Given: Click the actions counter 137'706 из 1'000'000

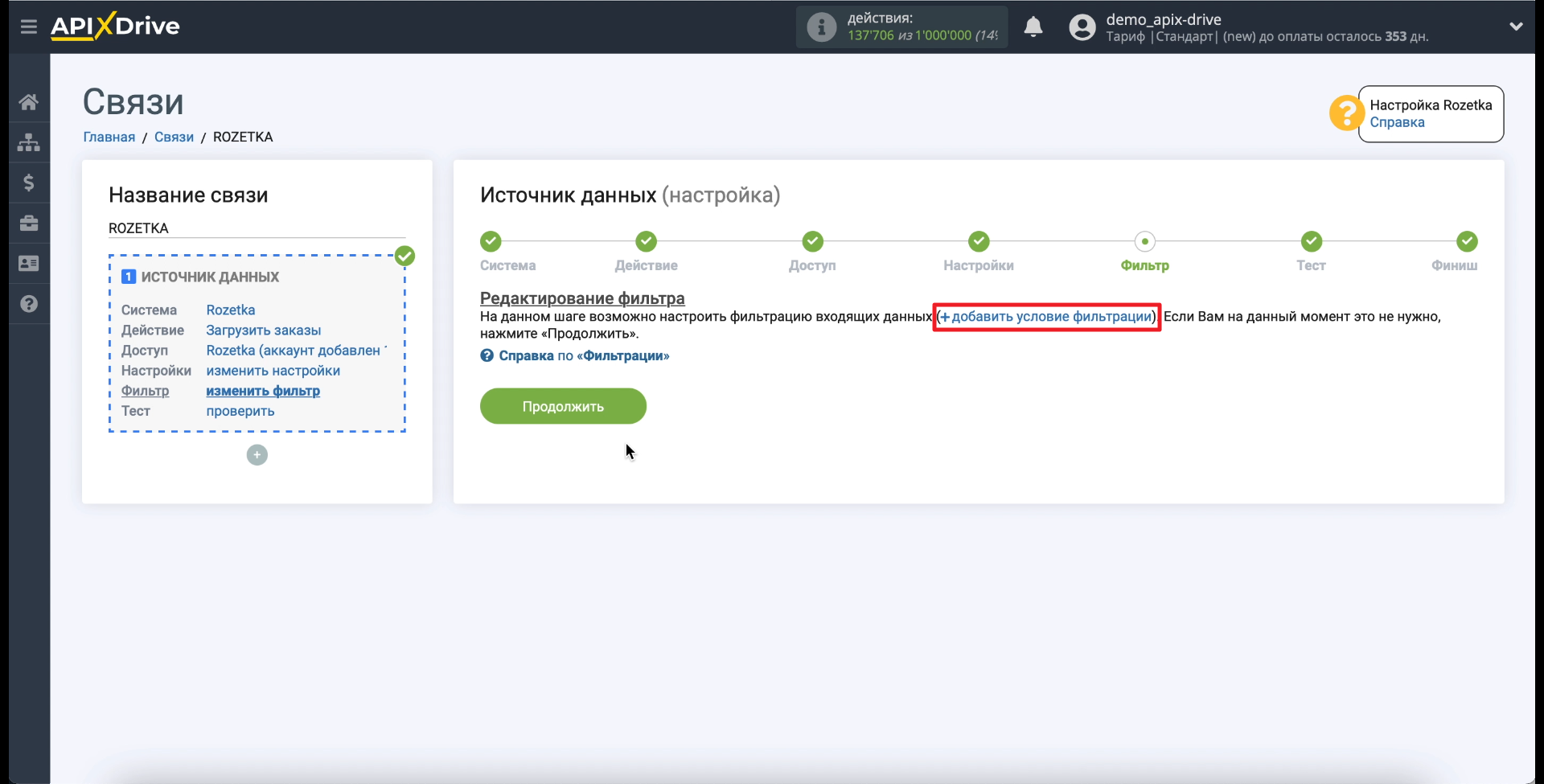Looking at the screenshot, I should pos(922,35).
